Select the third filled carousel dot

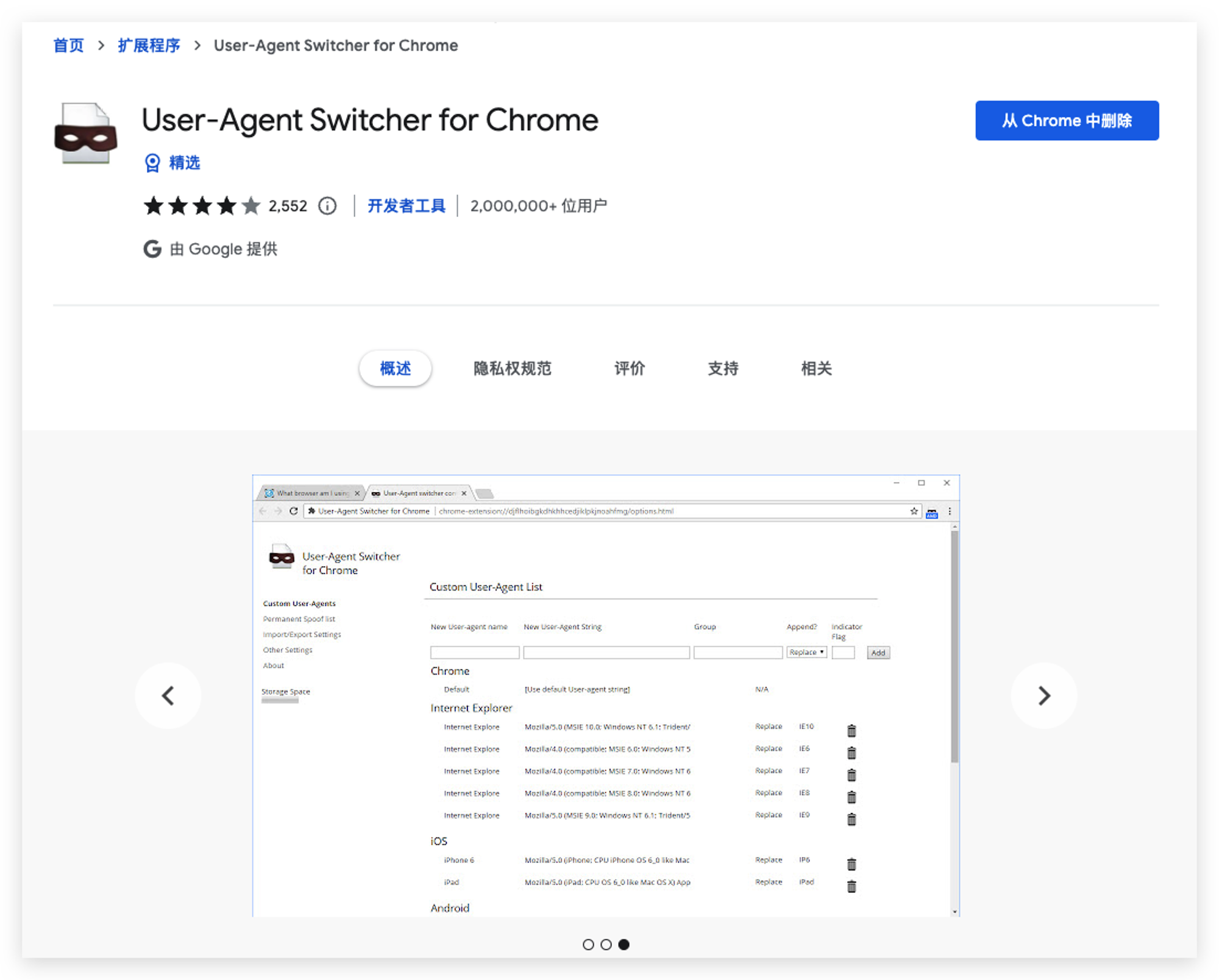pos(624,944)
